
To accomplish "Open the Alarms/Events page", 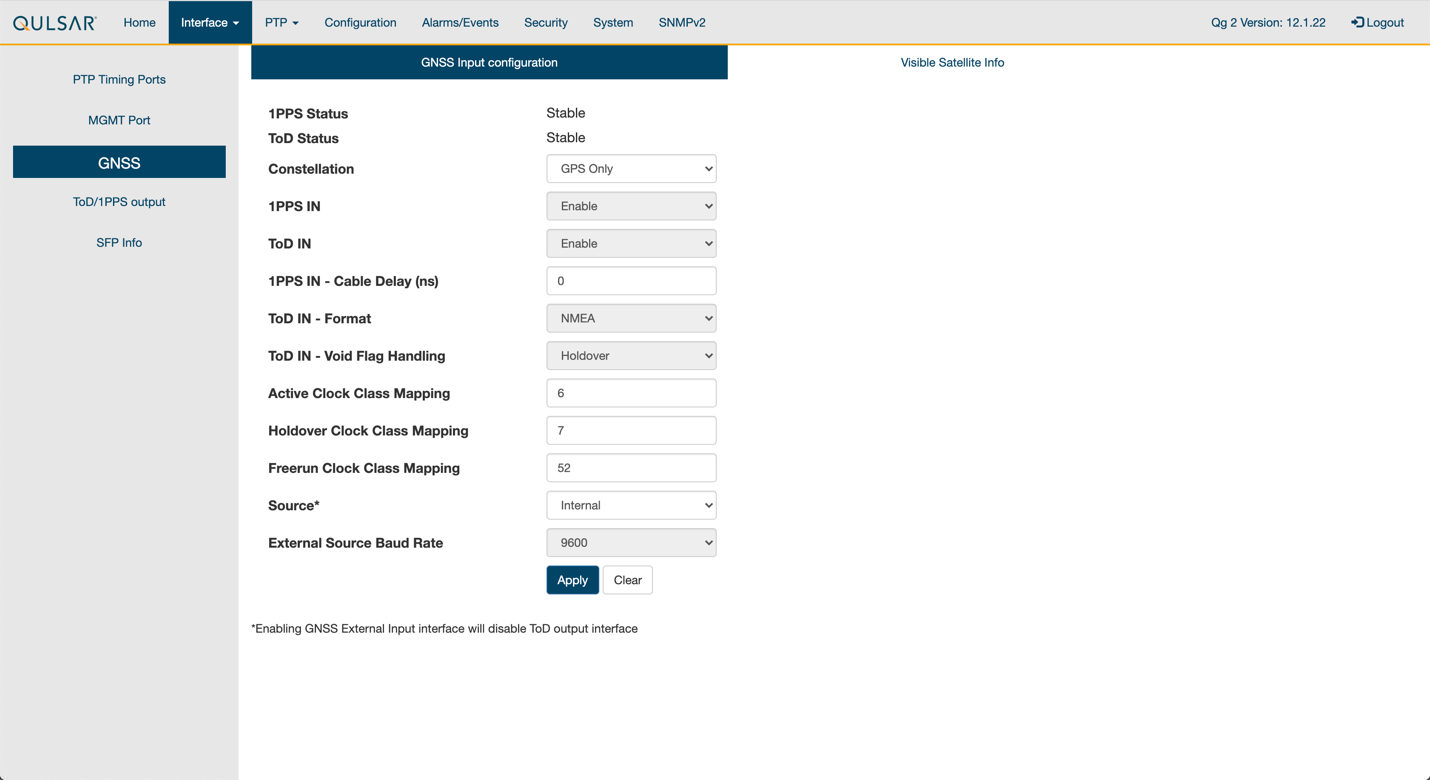I will (x=460, y=22).
